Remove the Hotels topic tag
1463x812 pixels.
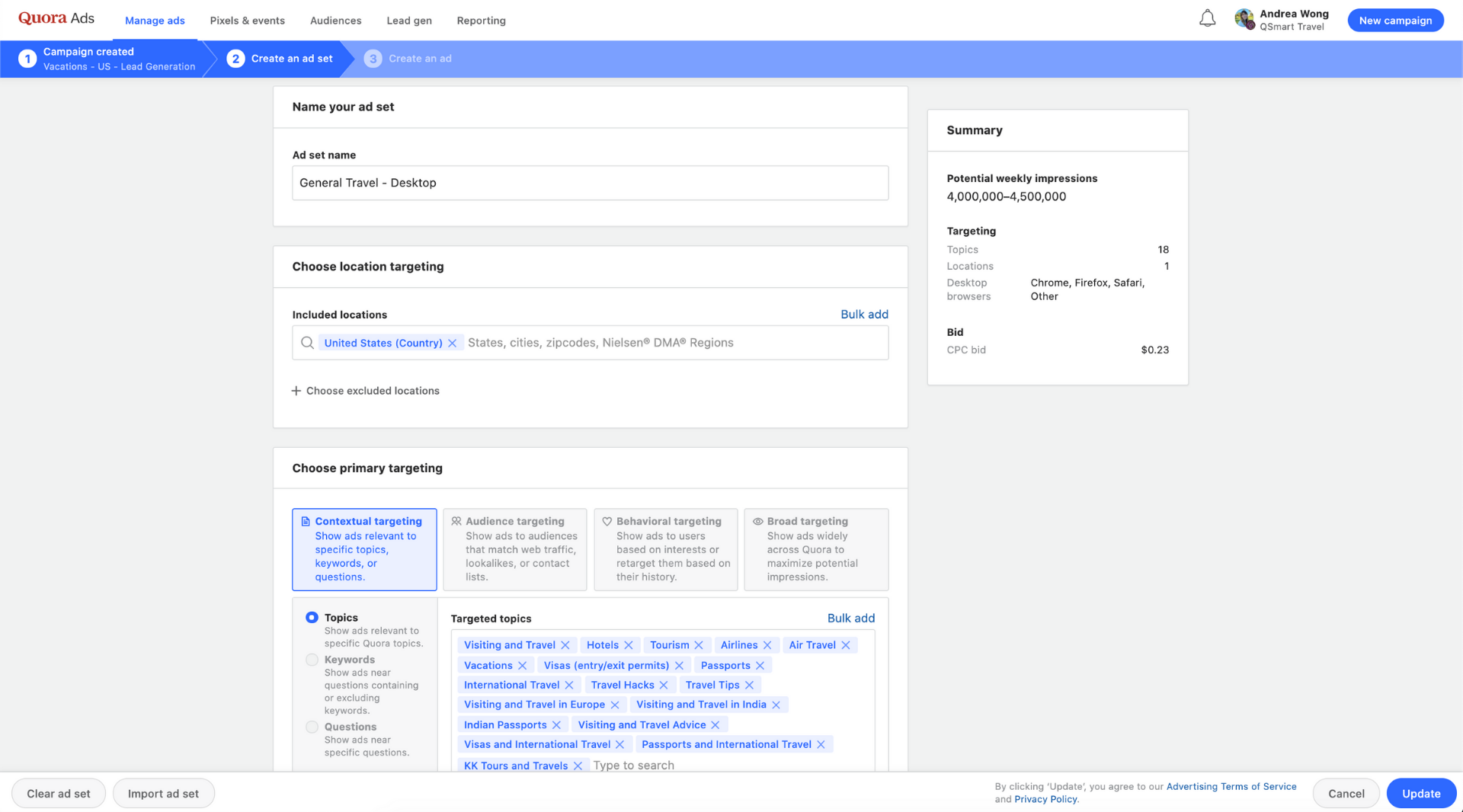coord(629,645)
